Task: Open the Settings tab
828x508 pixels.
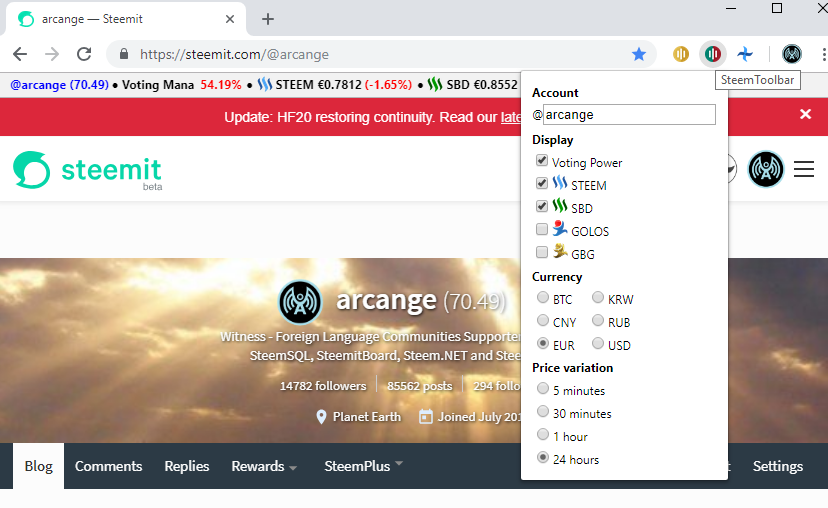Action: click(x=778, y=466)
